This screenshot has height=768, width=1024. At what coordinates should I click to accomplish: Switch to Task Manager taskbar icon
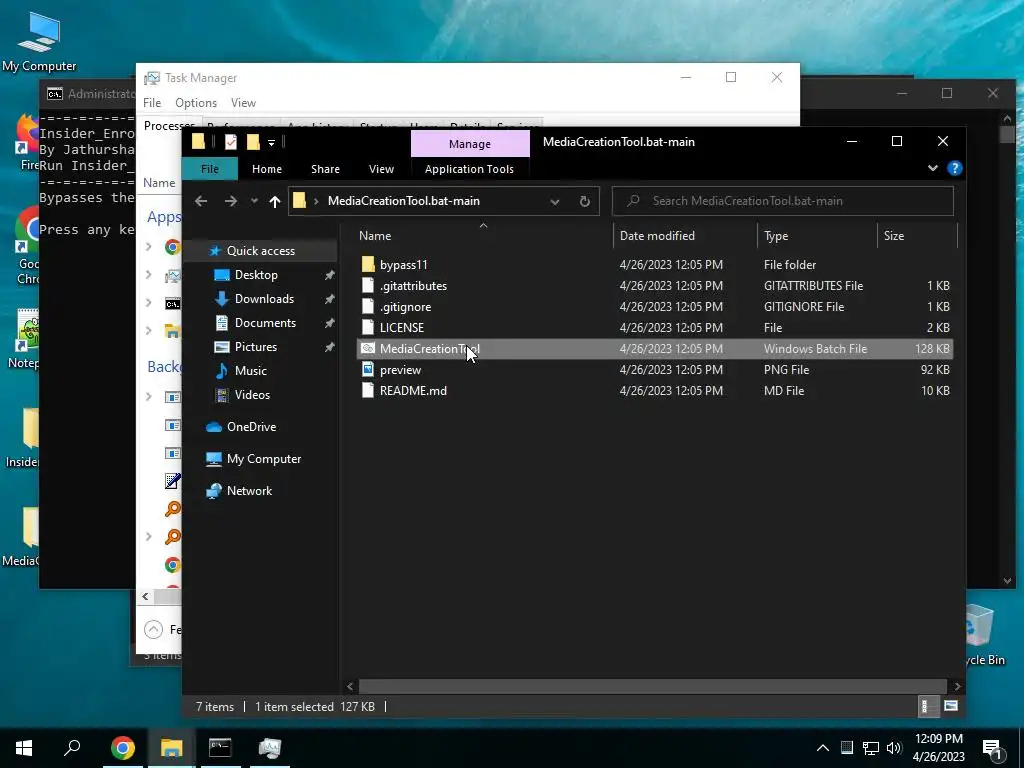click(x=269, y=747)
